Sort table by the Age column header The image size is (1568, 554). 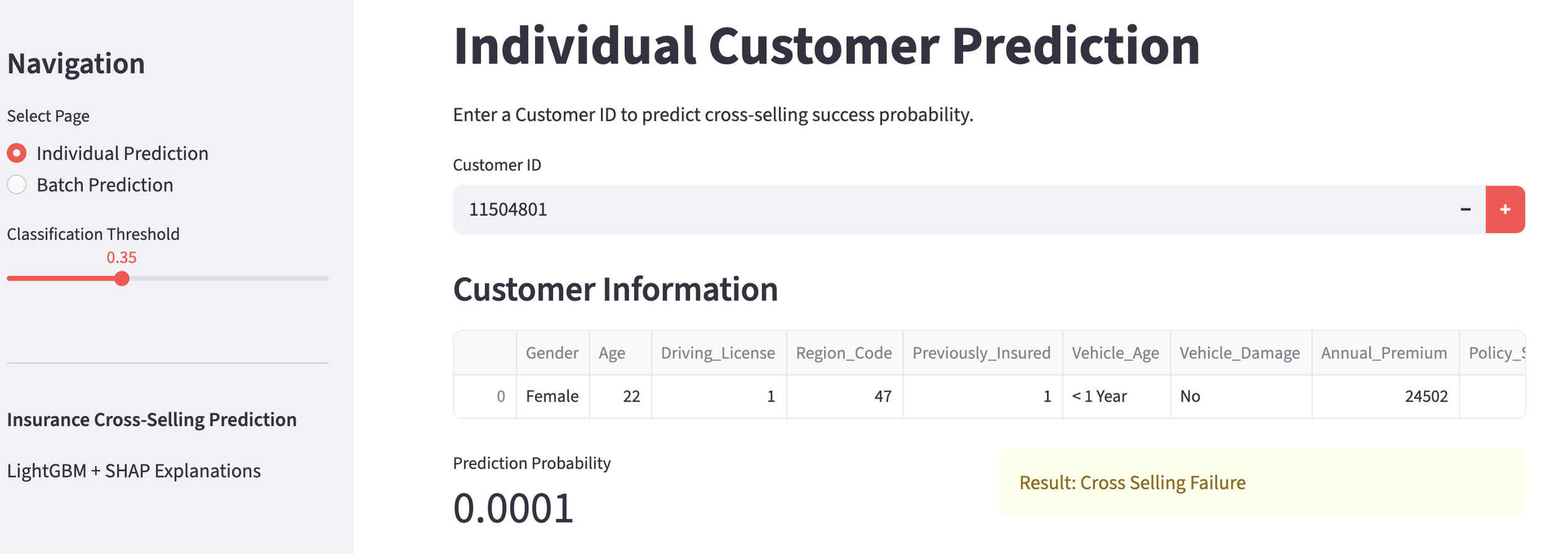(x=612, y=353)
